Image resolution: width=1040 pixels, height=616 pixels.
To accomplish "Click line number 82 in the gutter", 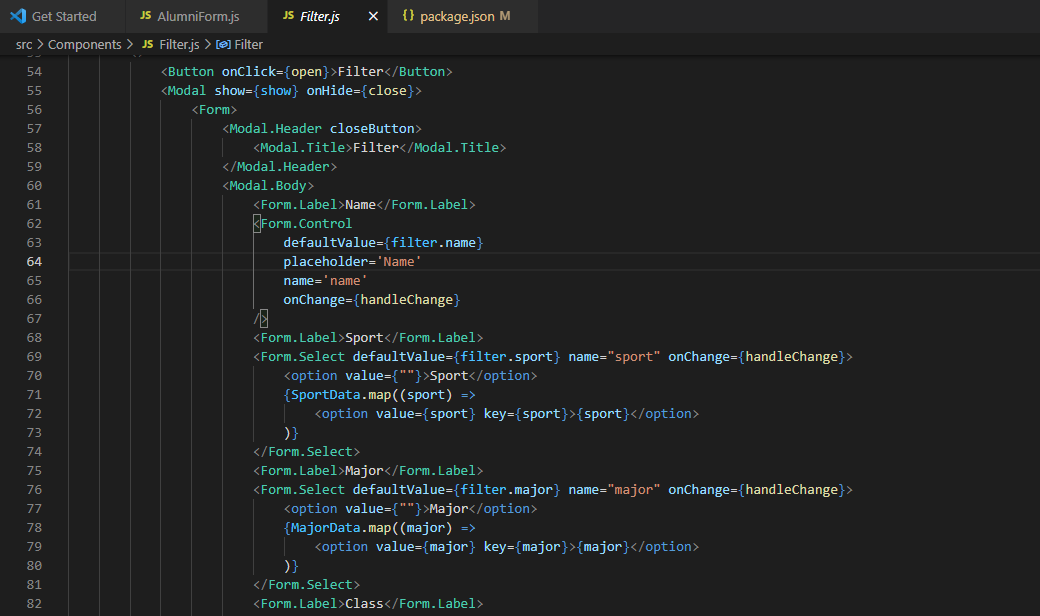I will pos(34,604).
